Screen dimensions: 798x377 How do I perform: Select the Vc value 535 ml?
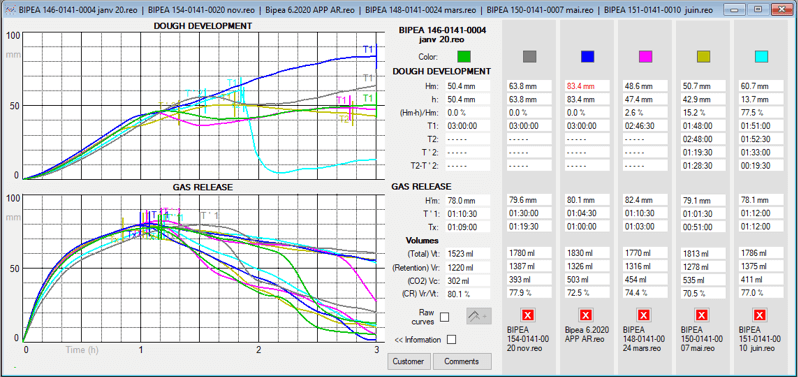pyautogui.click(x=703, y=280)
